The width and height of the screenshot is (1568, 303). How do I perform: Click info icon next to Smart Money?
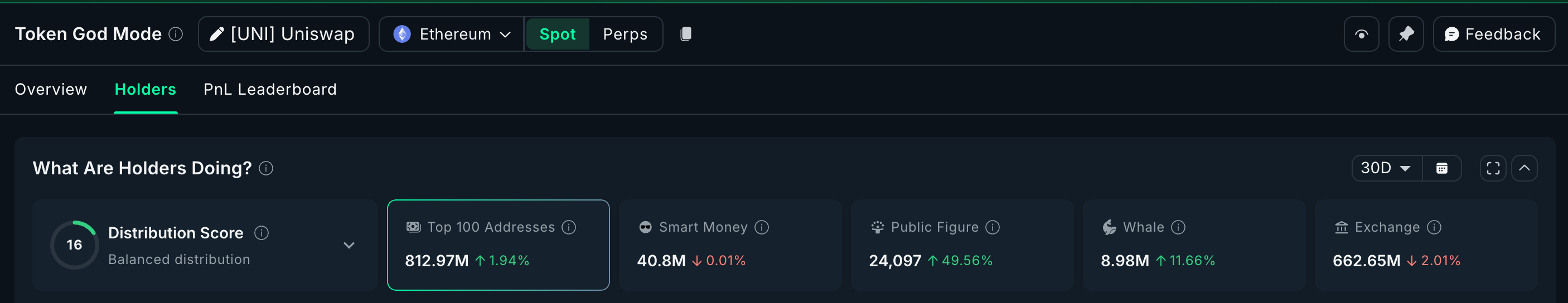[x=762, y=228]
